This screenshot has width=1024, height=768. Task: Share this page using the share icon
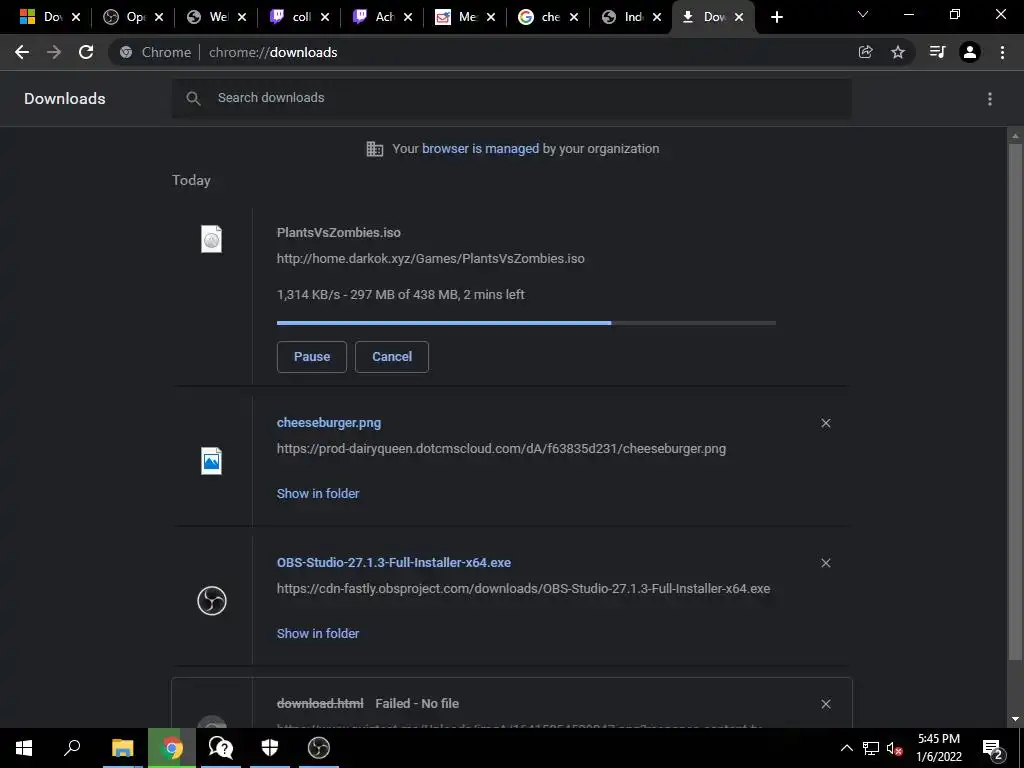[x=865, y=52]
